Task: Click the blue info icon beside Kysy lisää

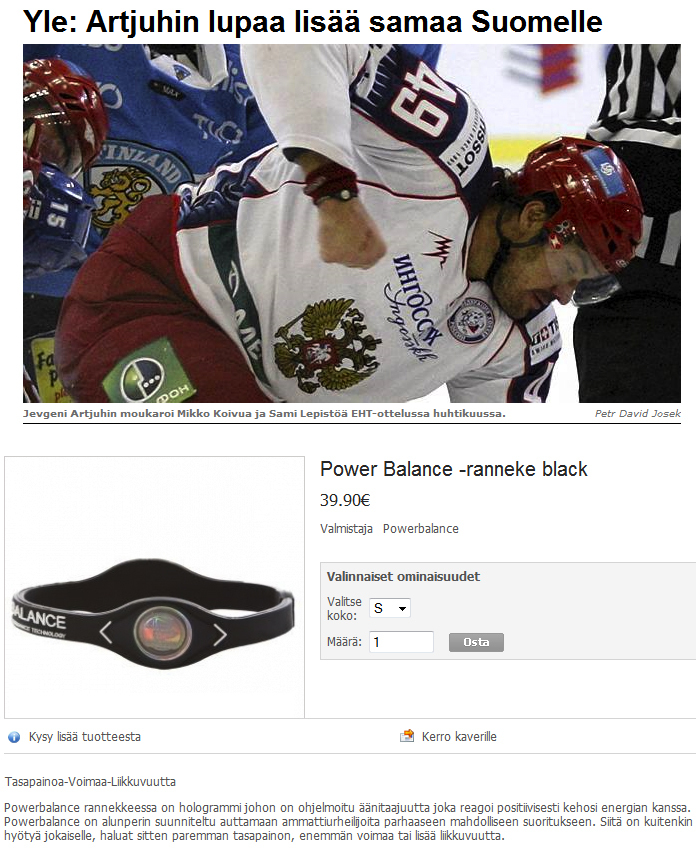Action: pos(14,737)
